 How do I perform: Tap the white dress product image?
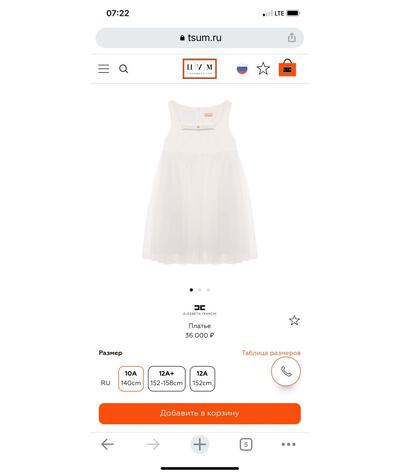tap(200, 182)
